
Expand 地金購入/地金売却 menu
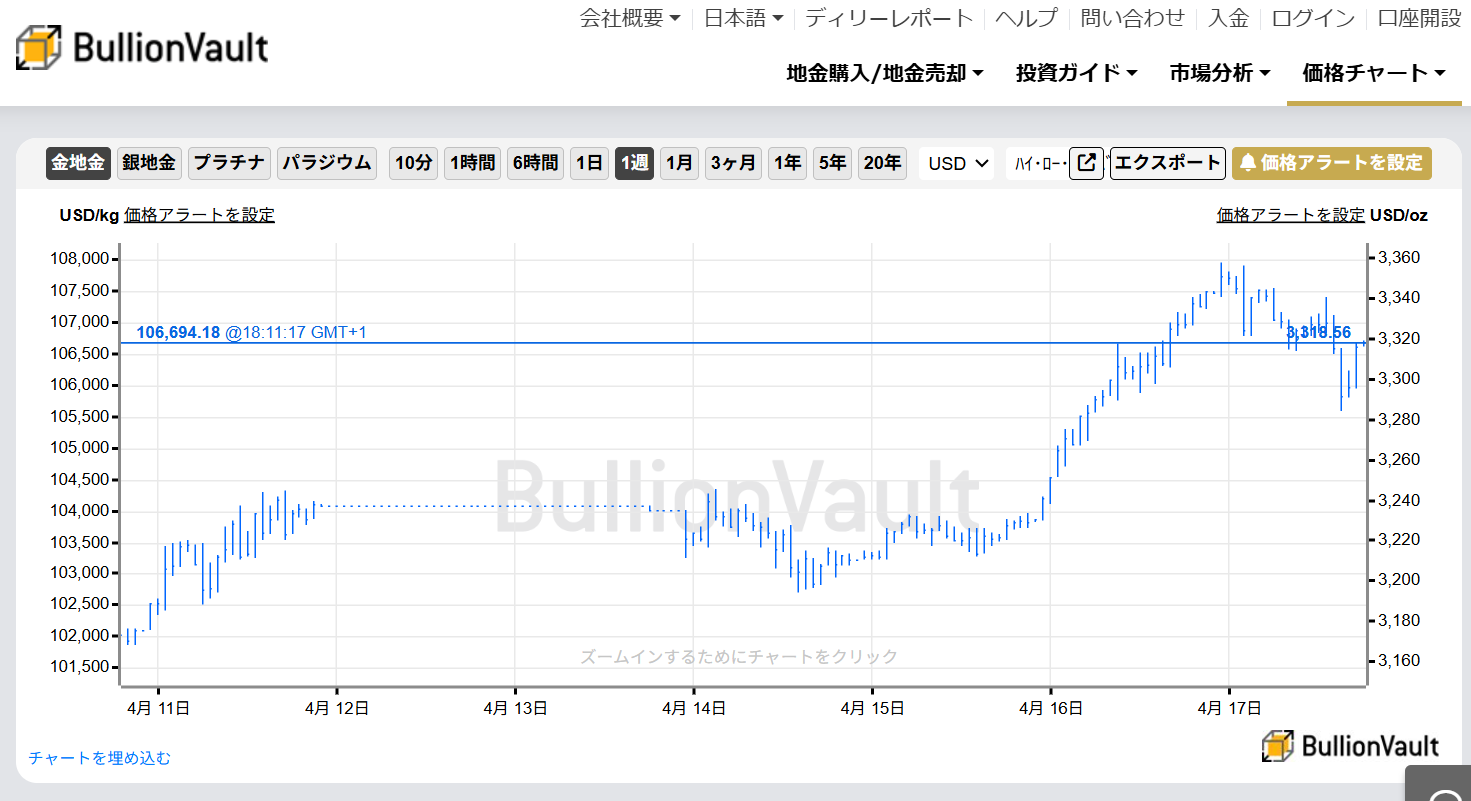(885, 73)
